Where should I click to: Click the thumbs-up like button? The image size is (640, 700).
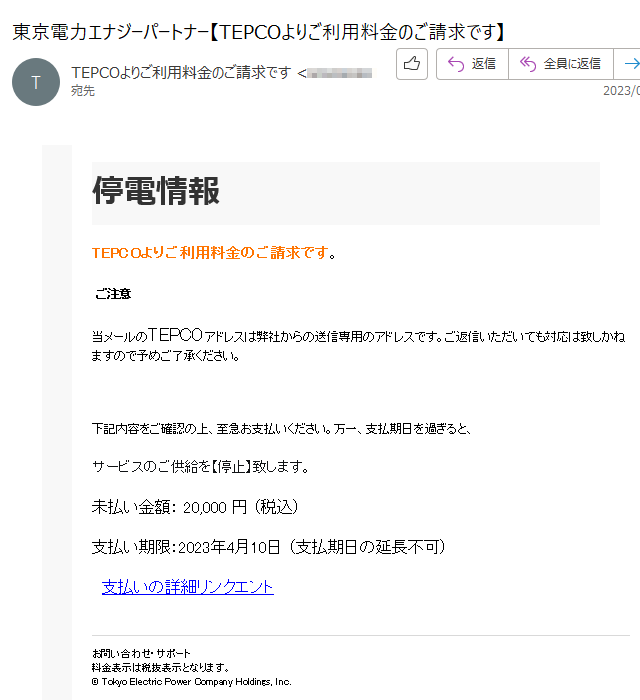point(411,64)
